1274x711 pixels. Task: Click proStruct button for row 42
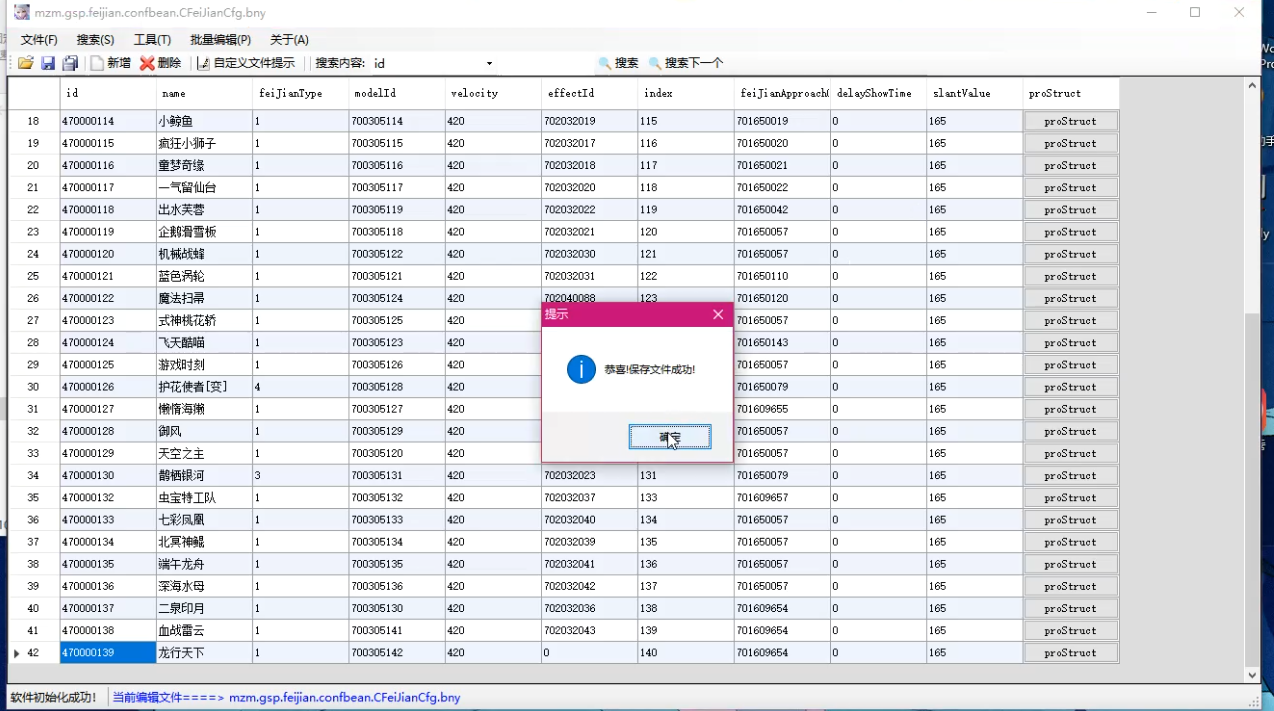[1070, 653]
